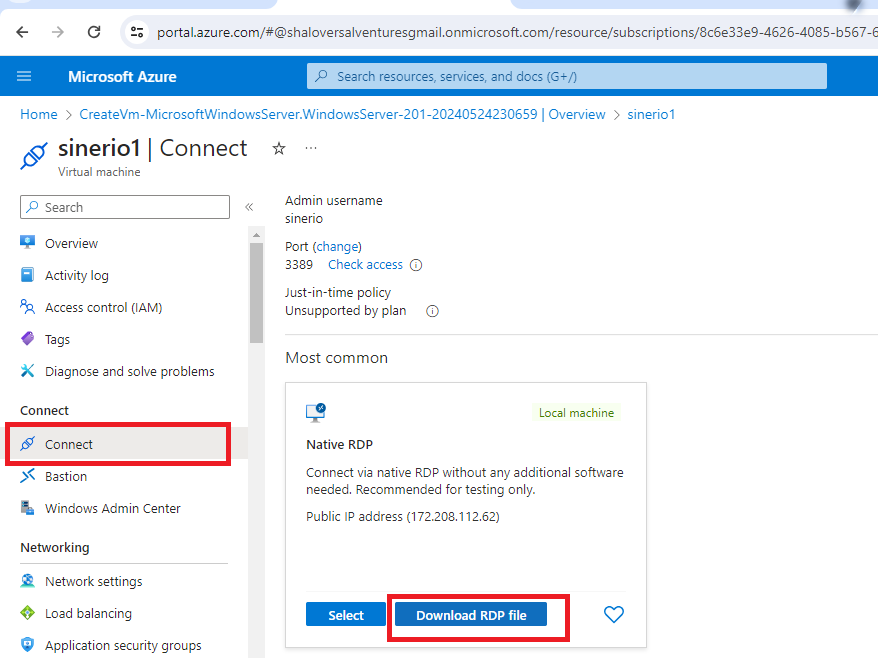Click the Windows Admin Center icon
Image resolution: width=878 pixels, height=658 pixels.
(27, 508)
